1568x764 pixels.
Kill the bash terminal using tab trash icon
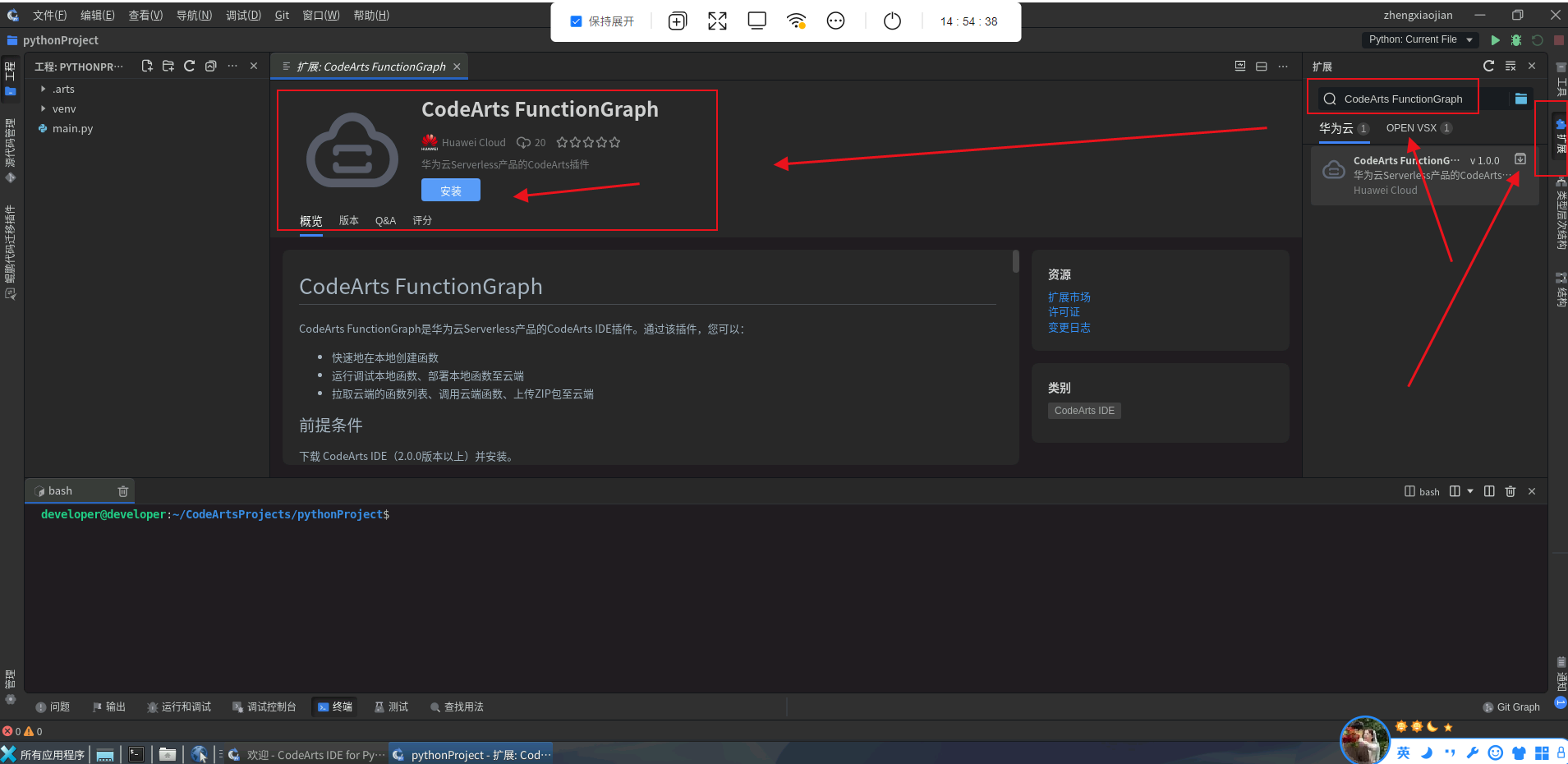(123, 491)
